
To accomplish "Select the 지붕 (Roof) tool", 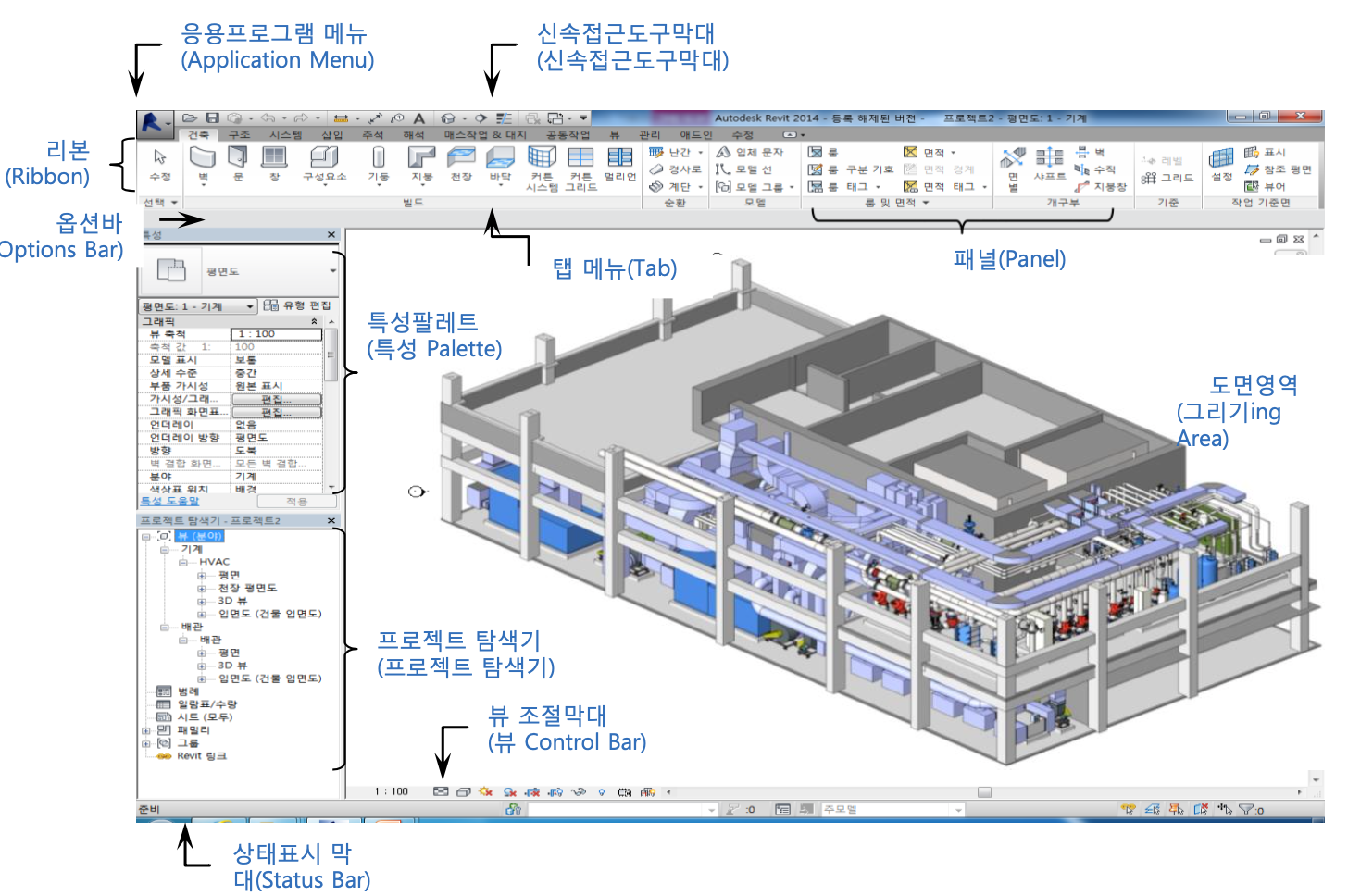I will click(x=421, y=165).
